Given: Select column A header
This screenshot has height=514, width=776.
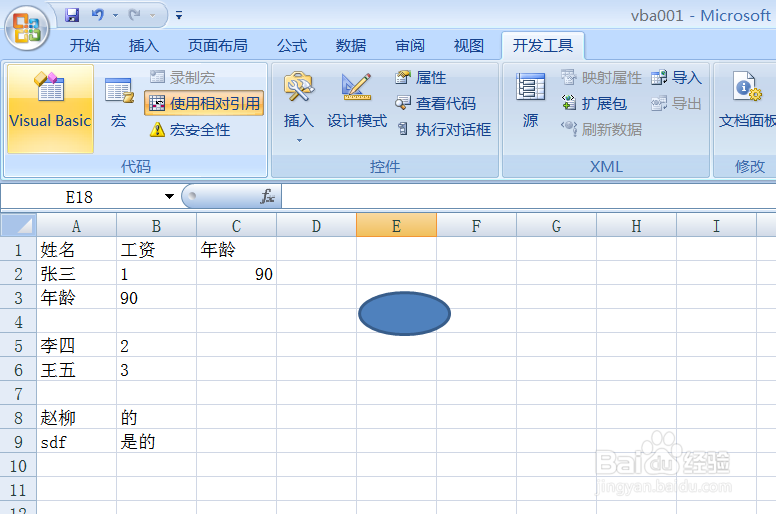Looking at the screenshot, I should [x=76, y=226].
